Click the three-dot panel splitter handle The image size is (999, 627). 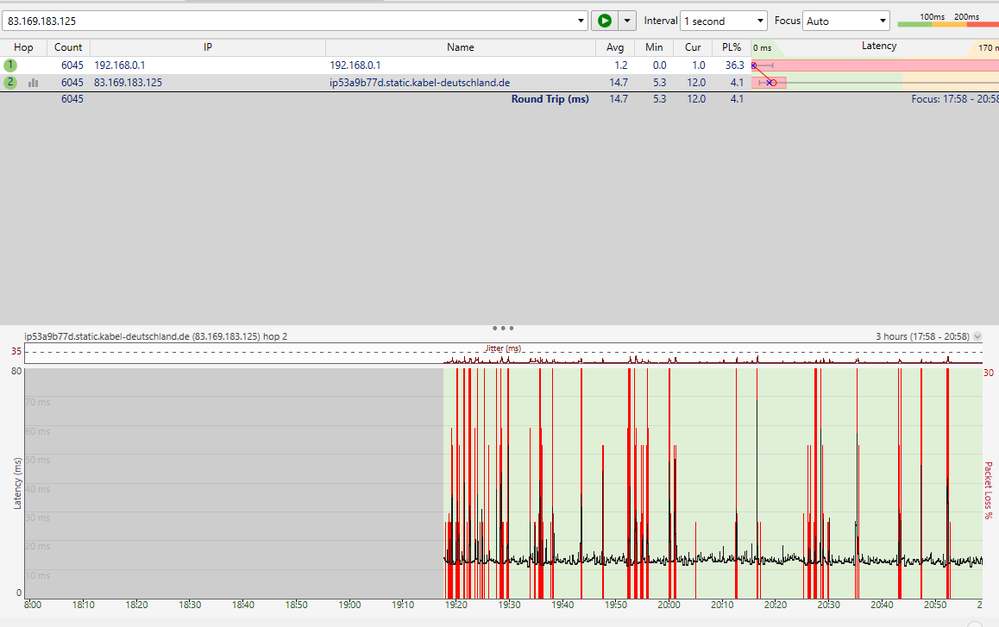[x=503, y=327]
